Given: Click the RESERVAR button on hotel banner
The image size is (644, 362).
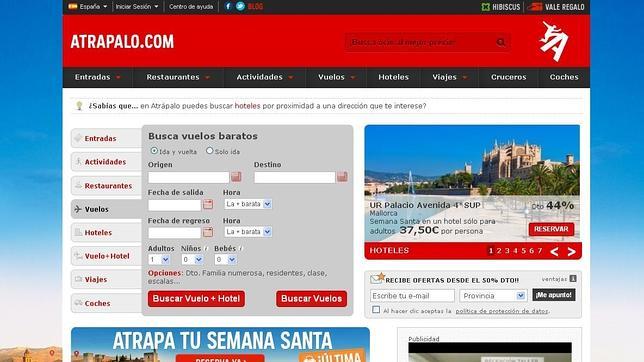Looking at the screenshot, I should [x=551, y=229].
